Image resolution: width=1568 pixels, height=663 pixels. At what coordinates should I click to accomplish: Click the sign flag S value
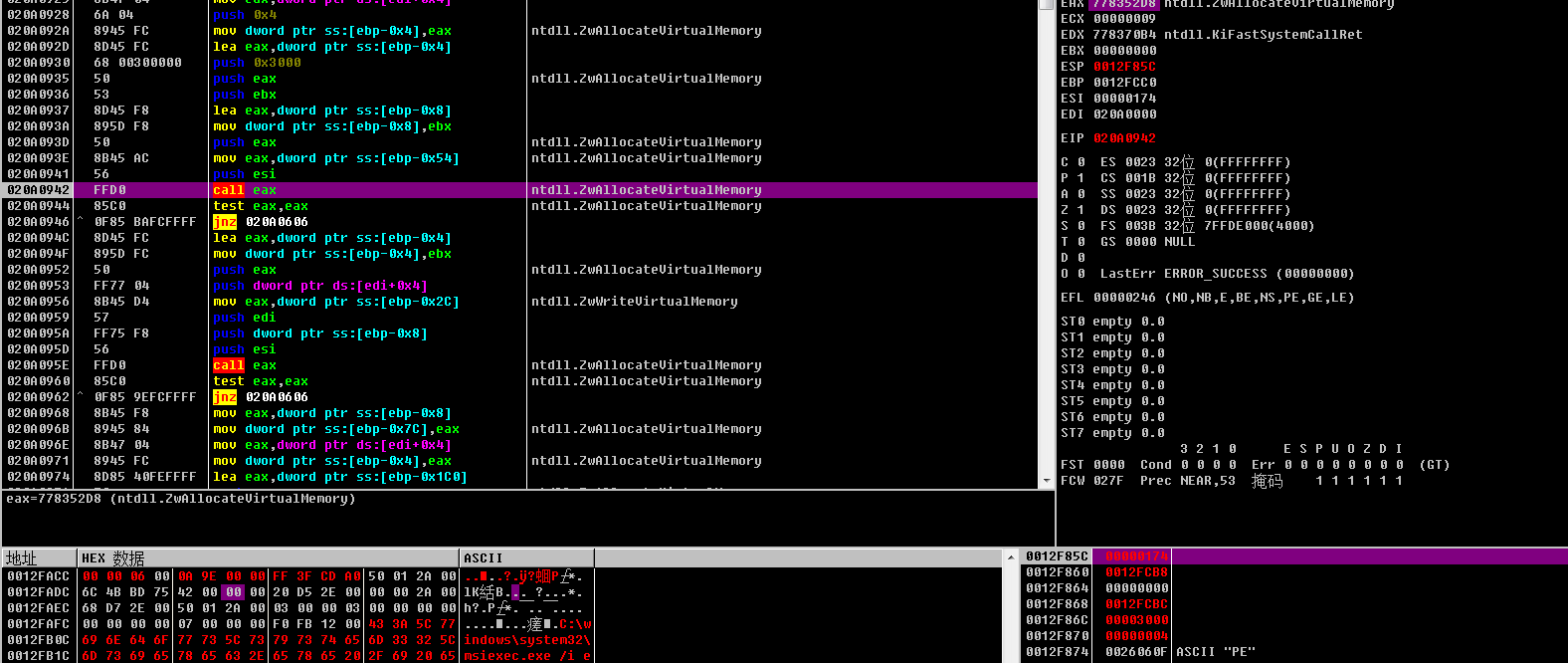coord(1081,226)
